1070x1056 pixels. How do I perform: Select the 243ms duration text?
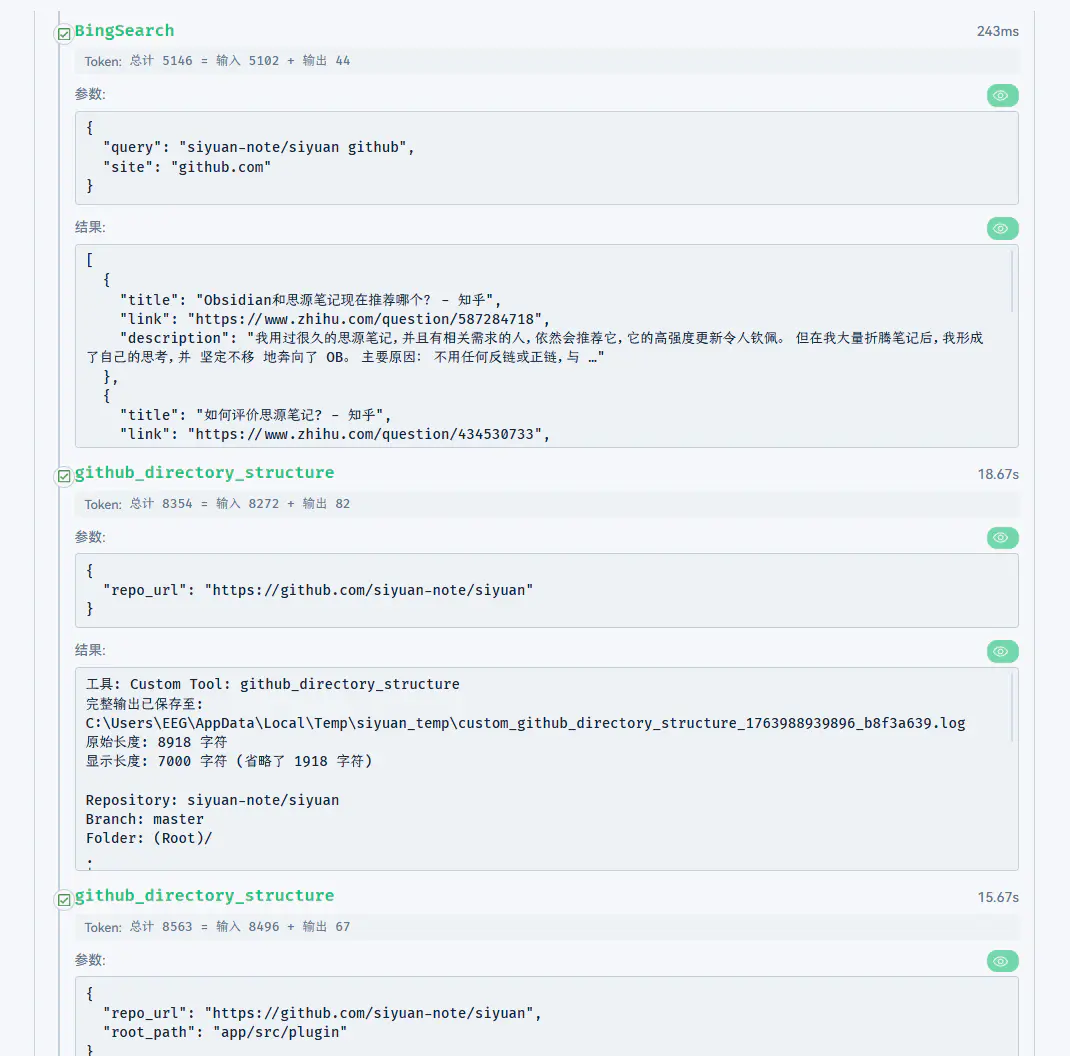click(997, 31)
